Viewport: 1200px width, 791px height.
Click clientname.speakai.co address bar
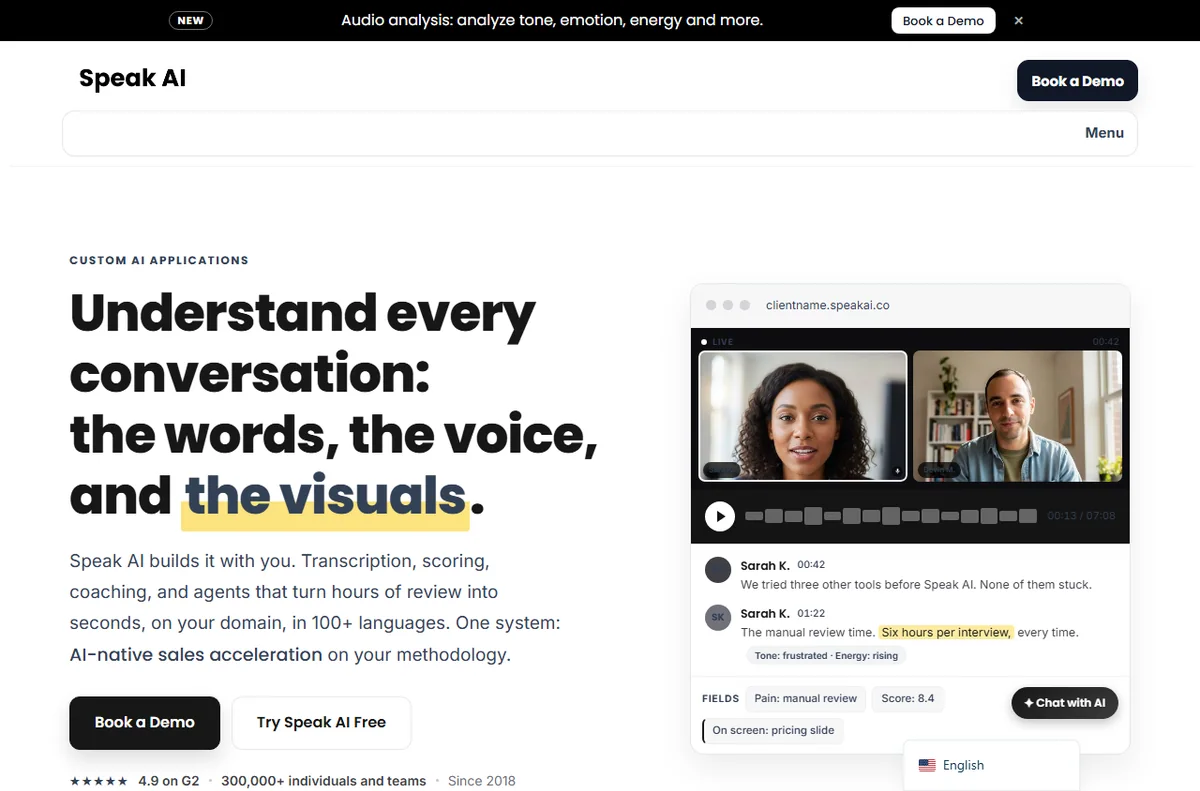828,305
